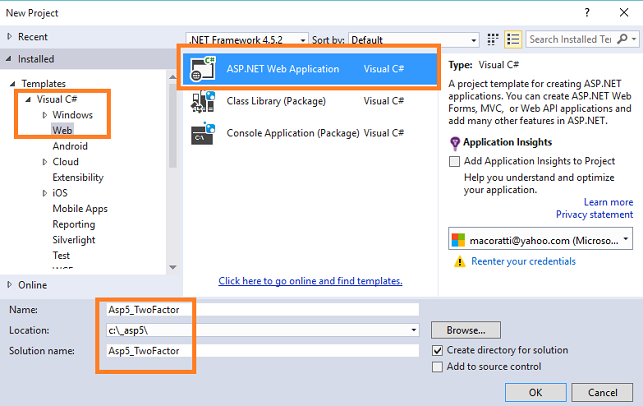Click the Console Application (Package) template icon

point(203,134)
